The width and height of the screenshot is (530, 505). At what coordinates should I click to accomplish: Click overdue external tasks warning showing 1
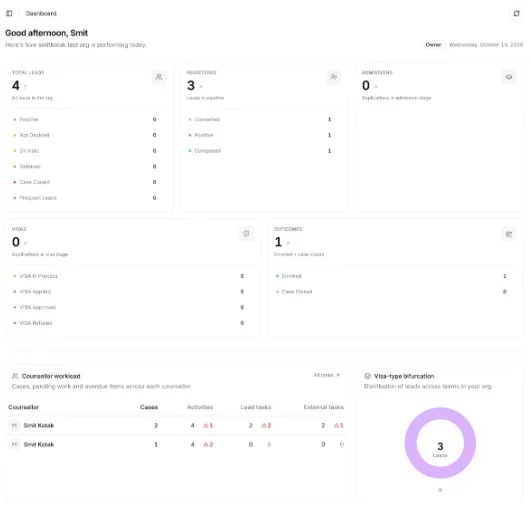pyautogui.click(x=339, y=425)
